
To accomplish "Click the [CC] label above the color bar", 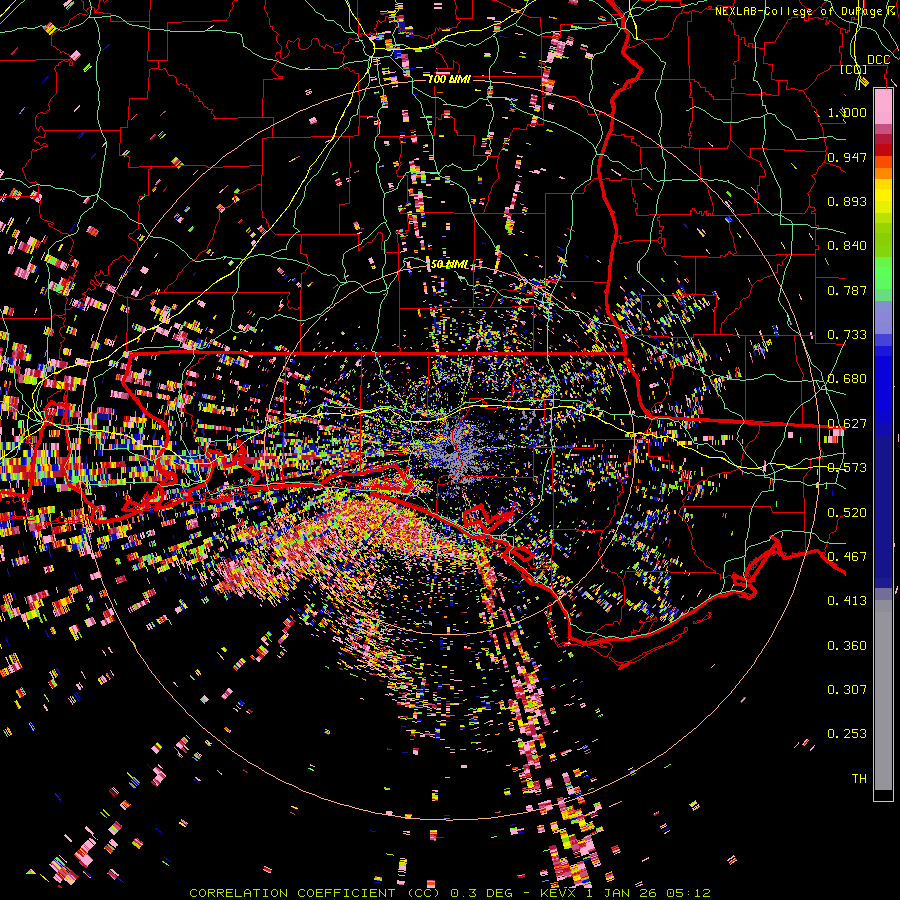I will (x=854, y=69).
